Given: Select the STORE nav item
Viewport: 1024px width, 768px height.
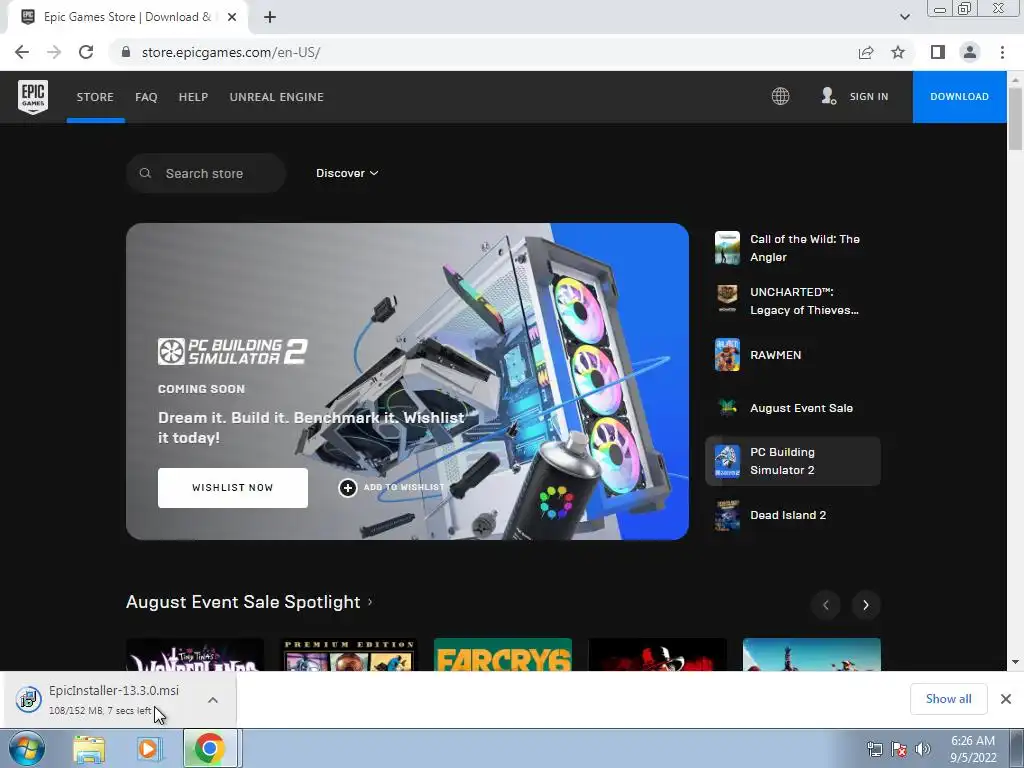Looking at the screenshot, I should pyautogui.click(x=95, y=97).
